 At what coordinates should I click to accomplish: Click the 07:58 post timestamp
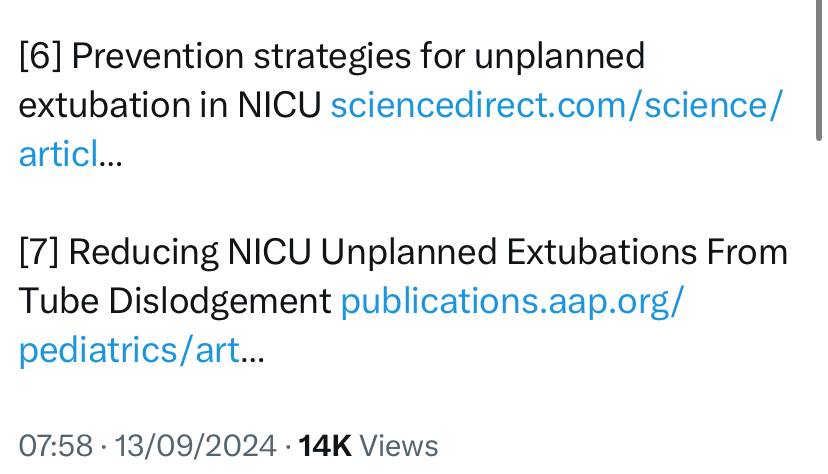click(56, 445)
